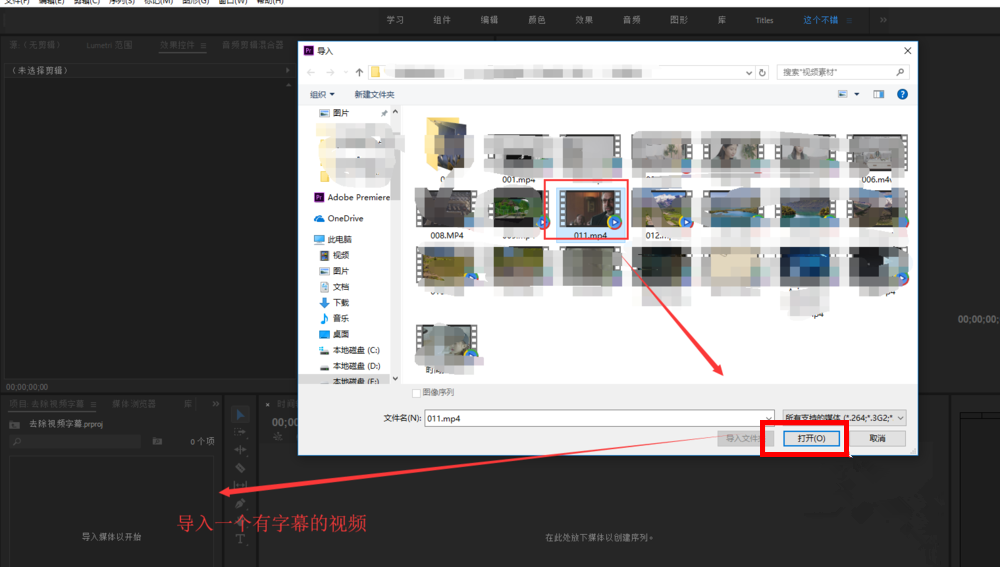Open the file type filter dropdown
Viewport: 1000px width, 567px height.
click(x=845, y=418)
